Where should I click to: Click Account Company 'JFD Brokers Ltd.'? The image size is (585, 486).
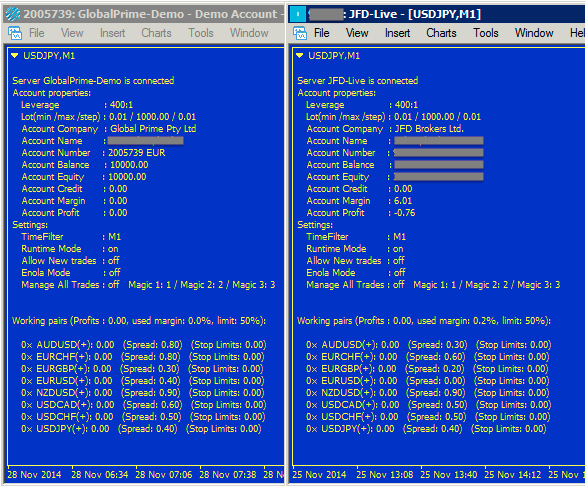coord(429,129)
